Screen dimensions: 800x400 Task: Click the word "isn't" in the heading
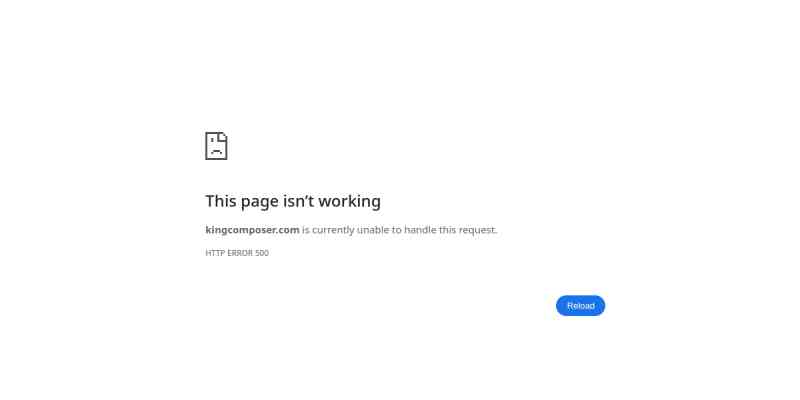[297, 201]
